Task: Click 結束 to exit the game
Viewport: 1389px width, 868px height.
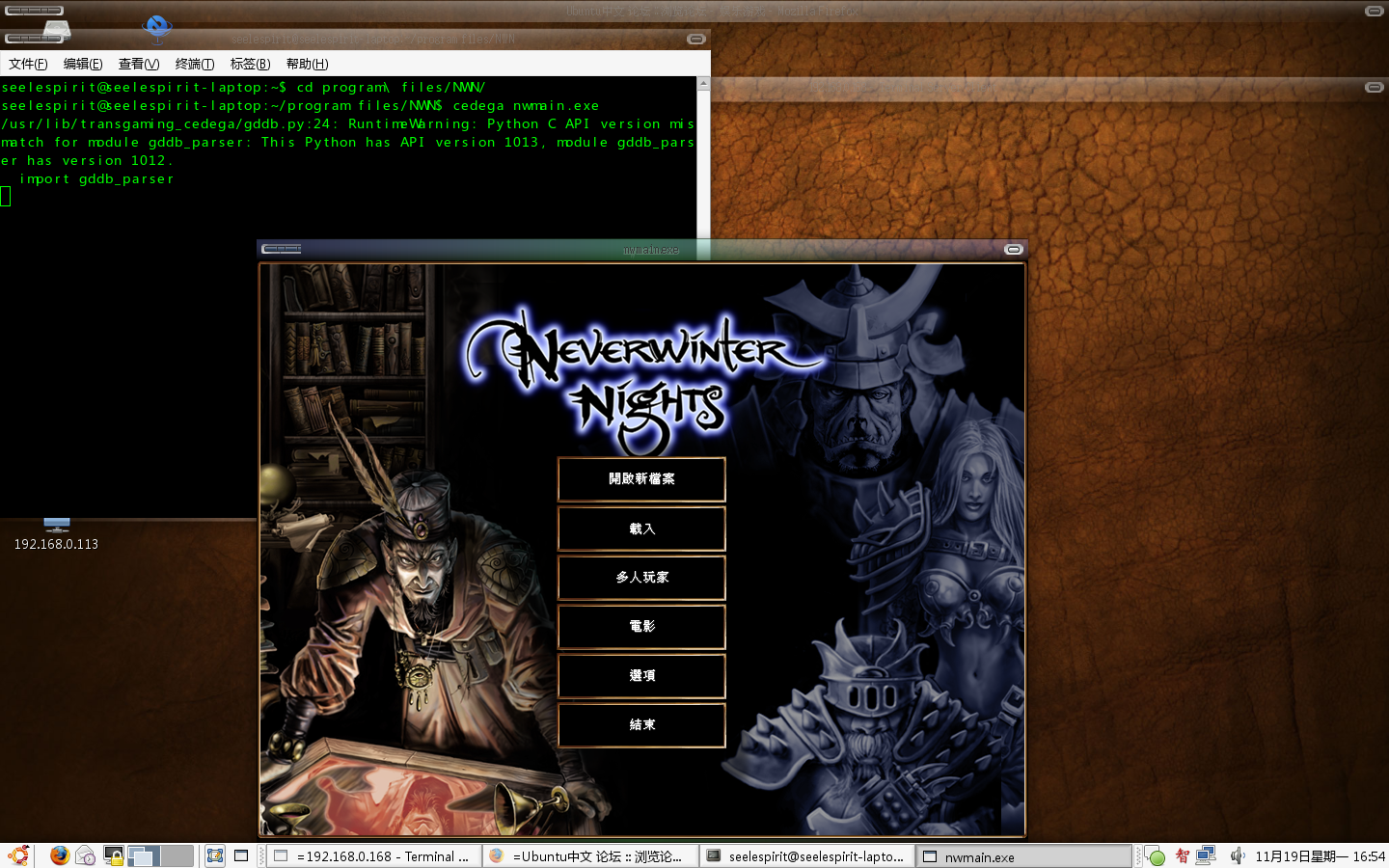Action: pyautogui.click(x=641, y=725)
